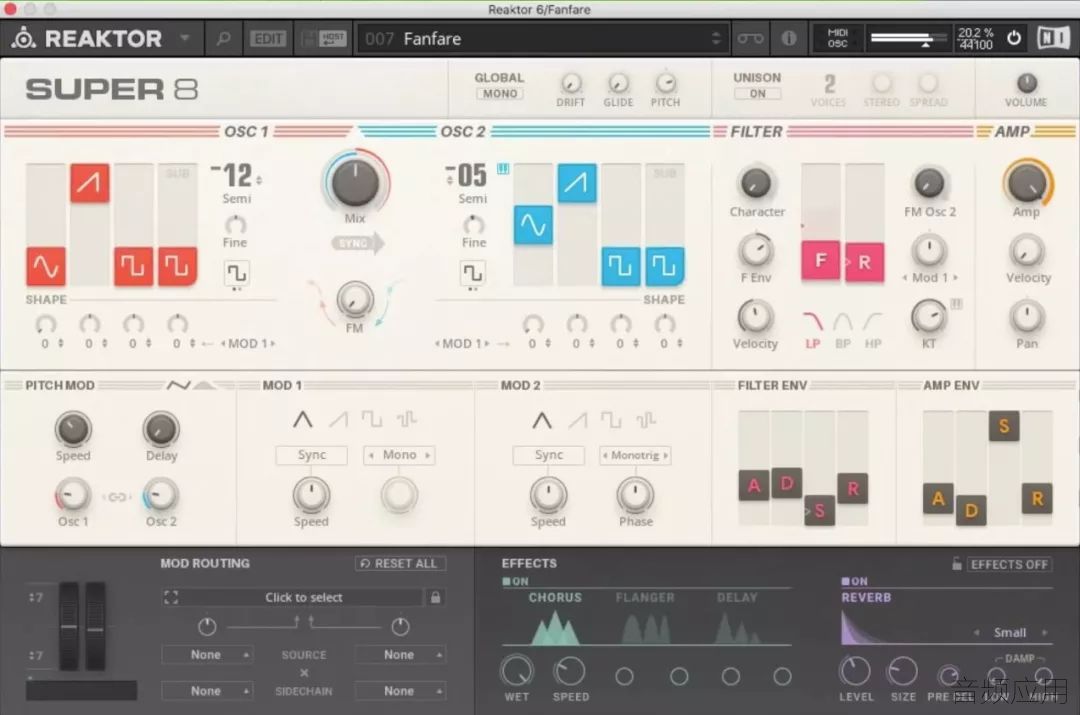The image size is (1080, 715).
Task: Change the Mod 2 Monotrig mode selector
Action: (636, 455)
